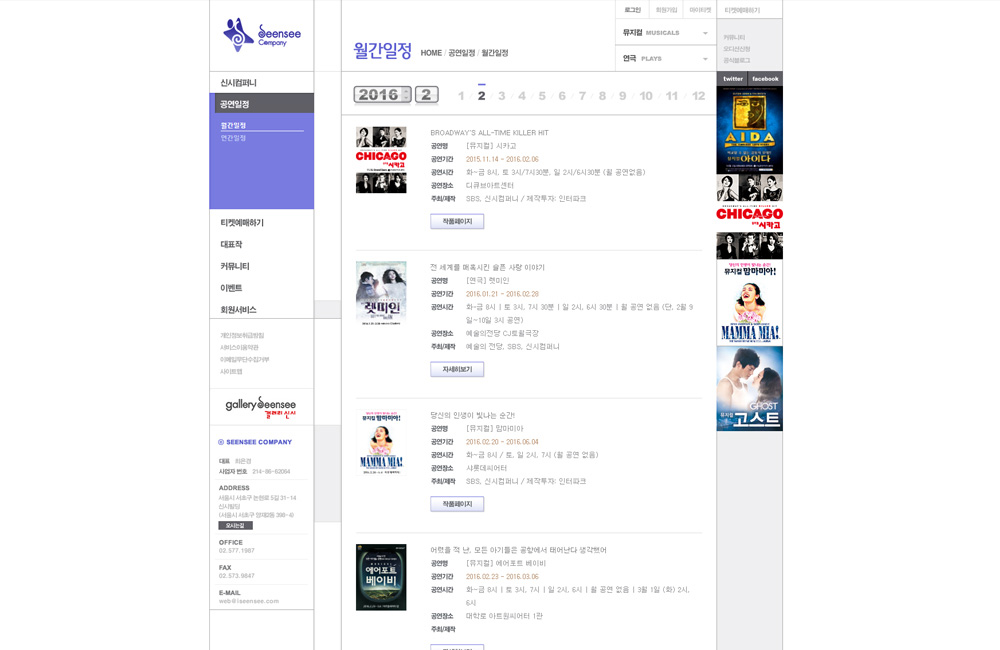Select the 월간일정 left submenu item
The height and width of the screenshot is (650, 1000).
233,126
